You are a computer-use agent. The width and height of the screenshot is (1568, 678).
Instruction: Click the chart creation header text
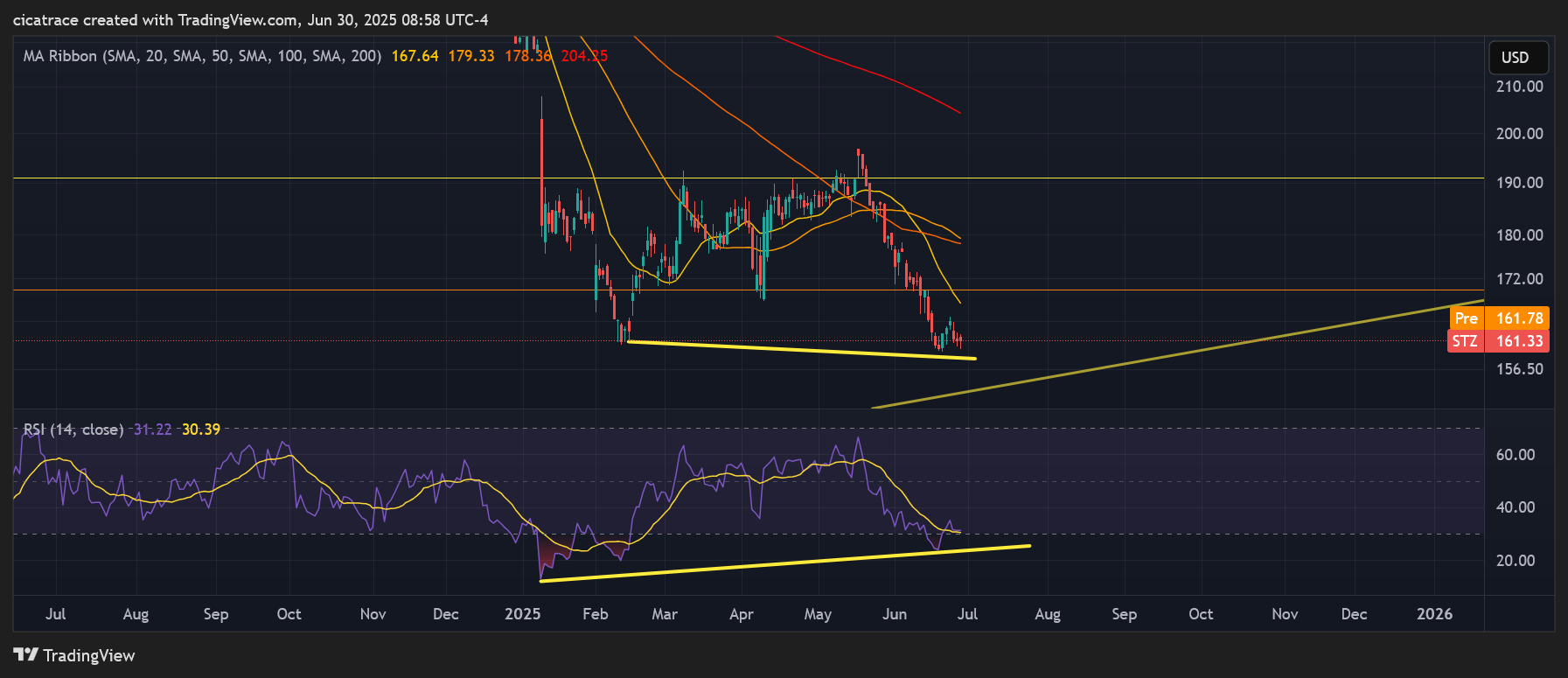tap(250, 19)
